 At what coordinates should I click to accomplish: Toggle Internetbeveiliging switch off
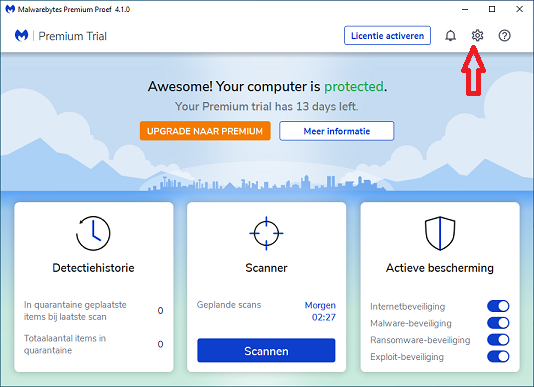[x=498, y=306]
